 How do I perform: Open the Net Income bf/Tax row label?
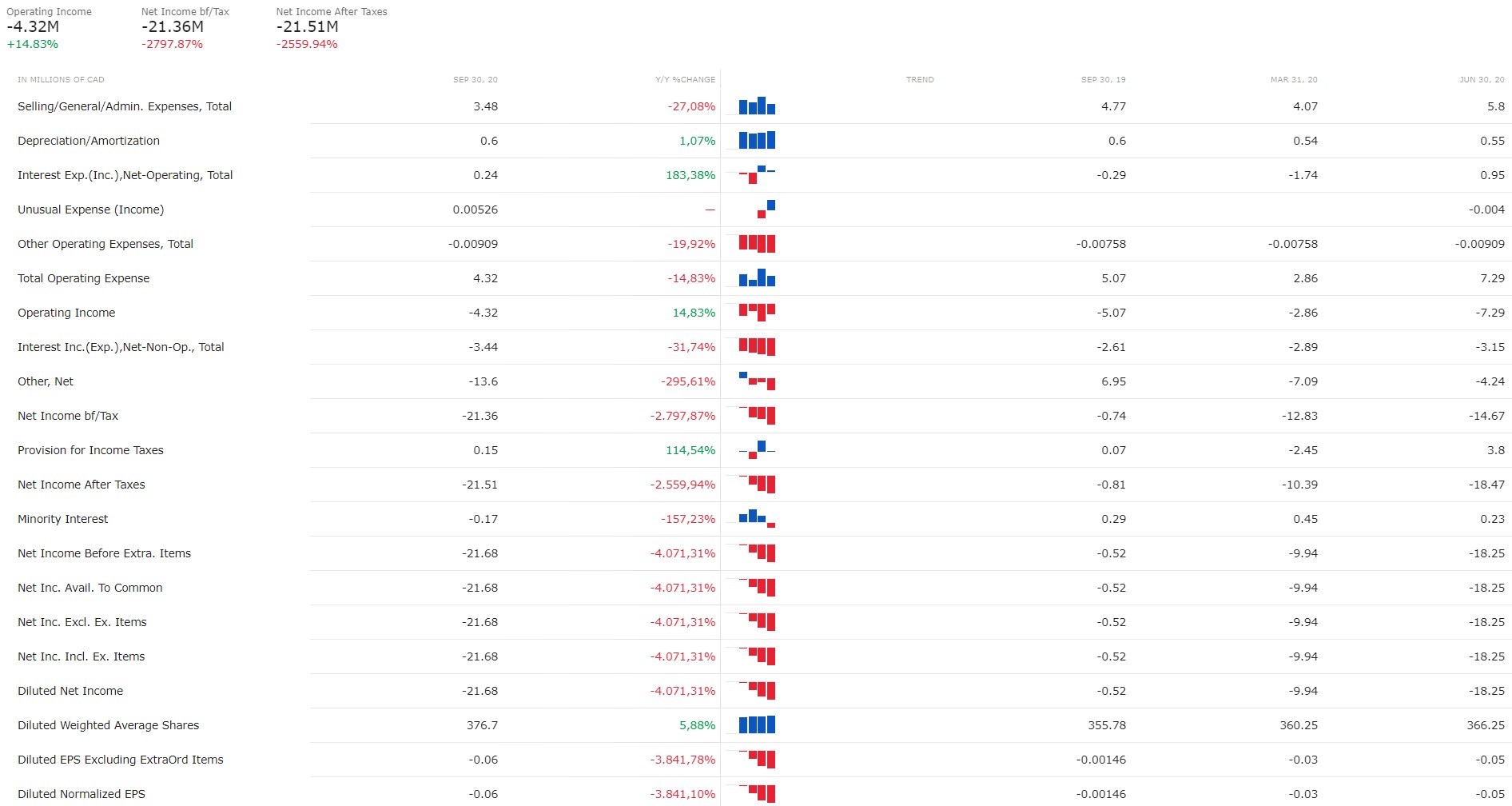(68, 416)
